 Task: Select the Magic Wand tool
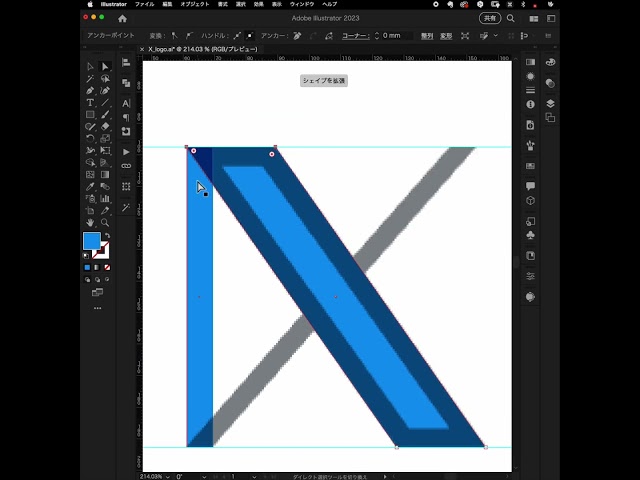[x=90, y=78]
